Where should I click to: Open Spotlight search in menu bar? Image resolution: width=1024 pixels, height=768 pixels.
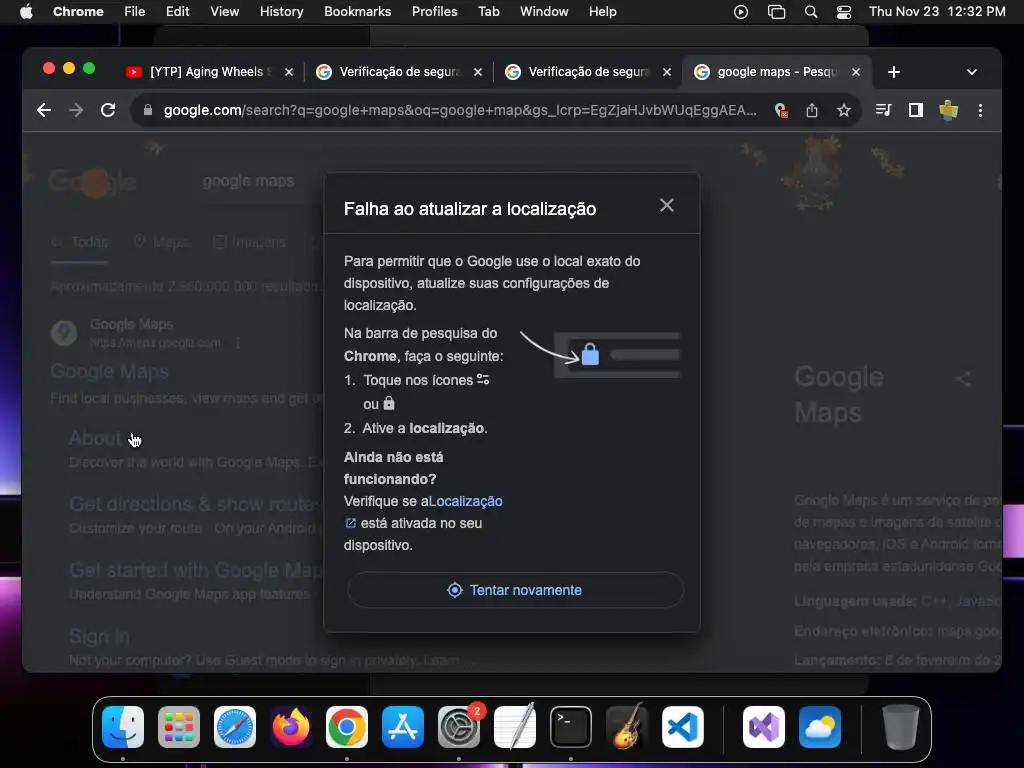tap(810, 12)
